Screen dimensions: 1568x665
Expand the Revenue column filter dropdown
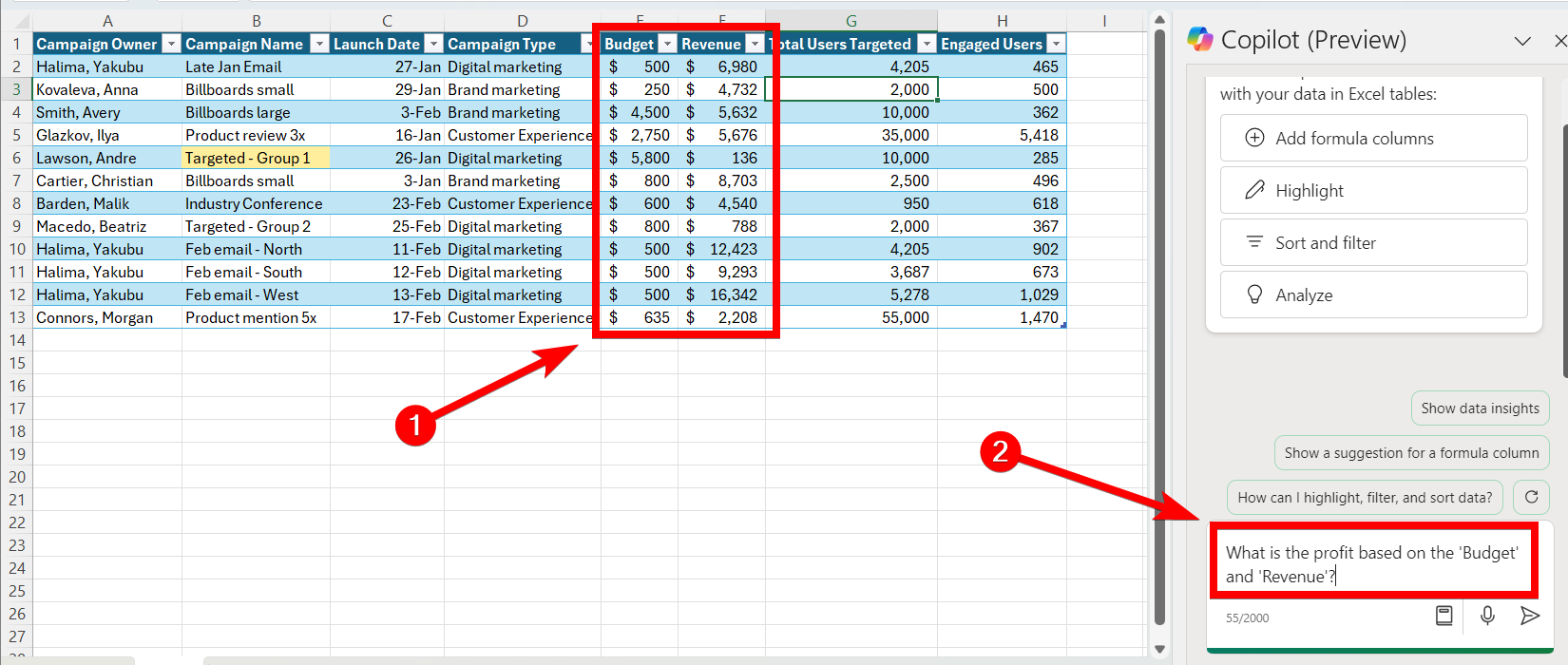click(755, 44)
